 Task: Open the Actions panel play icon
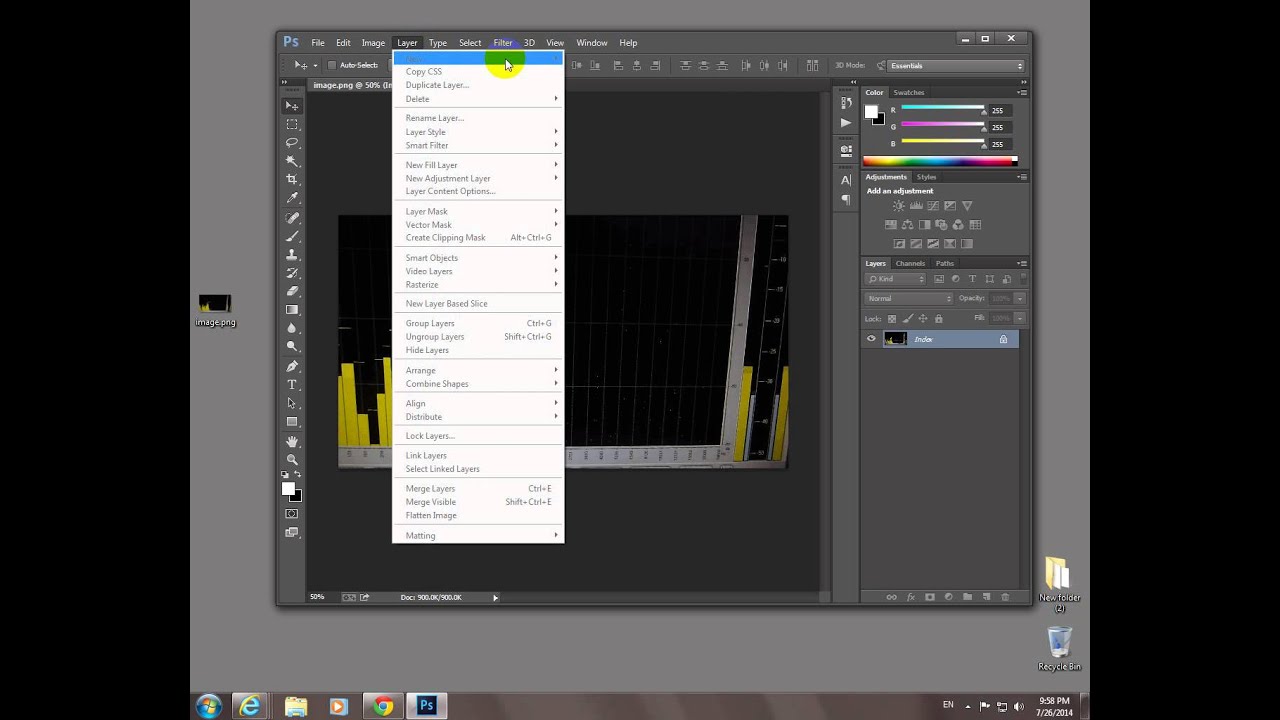(x=846, y=123)
